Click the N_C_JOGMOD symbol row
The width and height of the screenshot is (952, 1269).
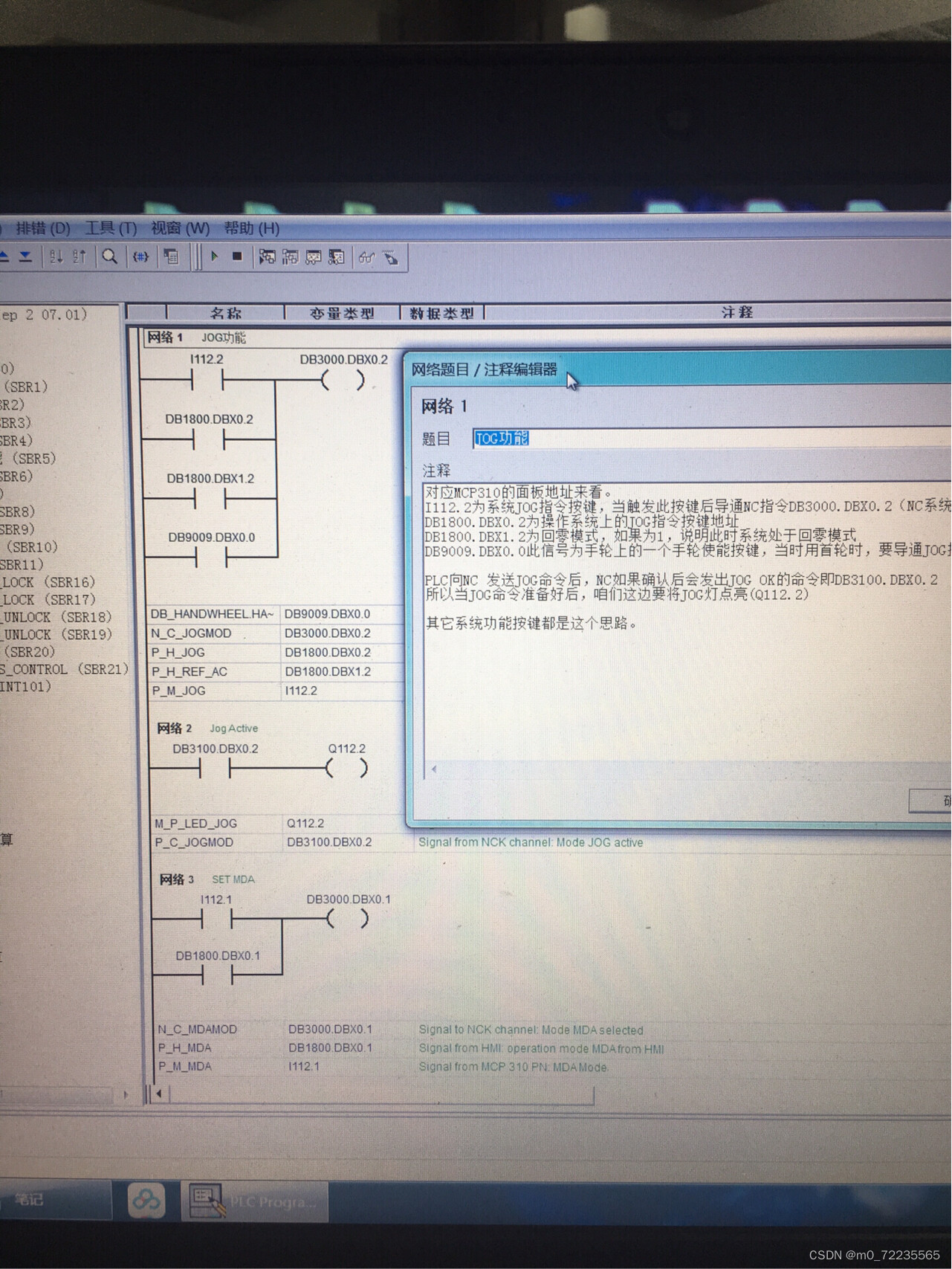click(276, 633)
